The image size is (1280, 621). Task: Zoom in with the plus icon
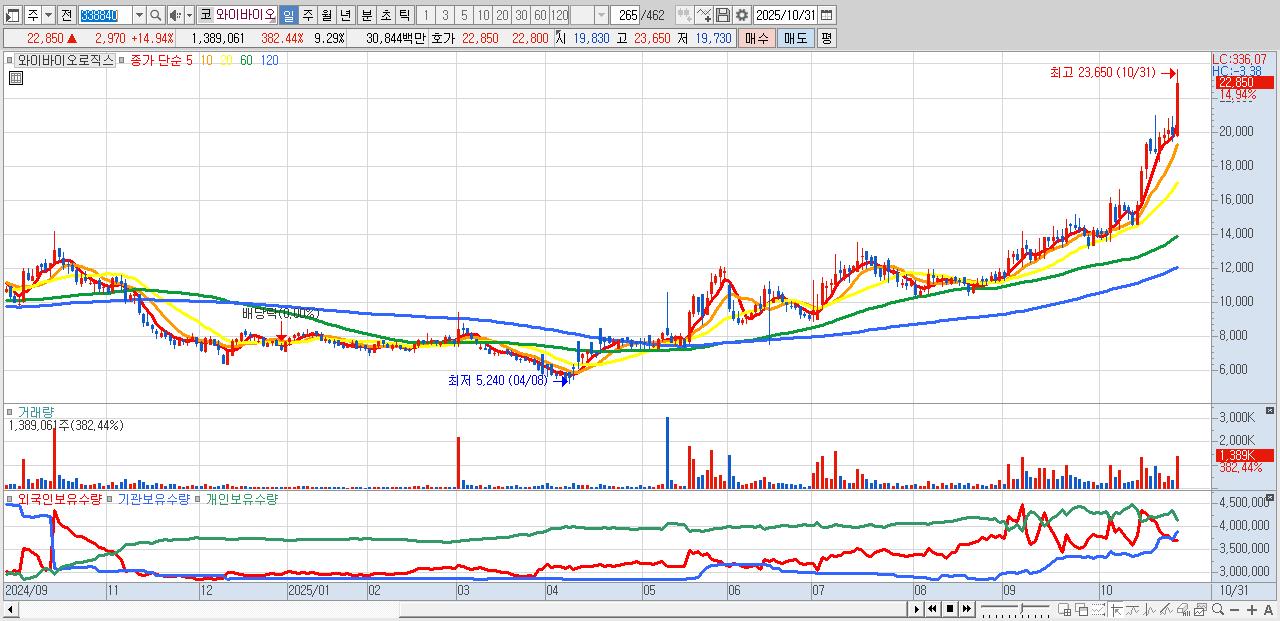point(1252,610)
